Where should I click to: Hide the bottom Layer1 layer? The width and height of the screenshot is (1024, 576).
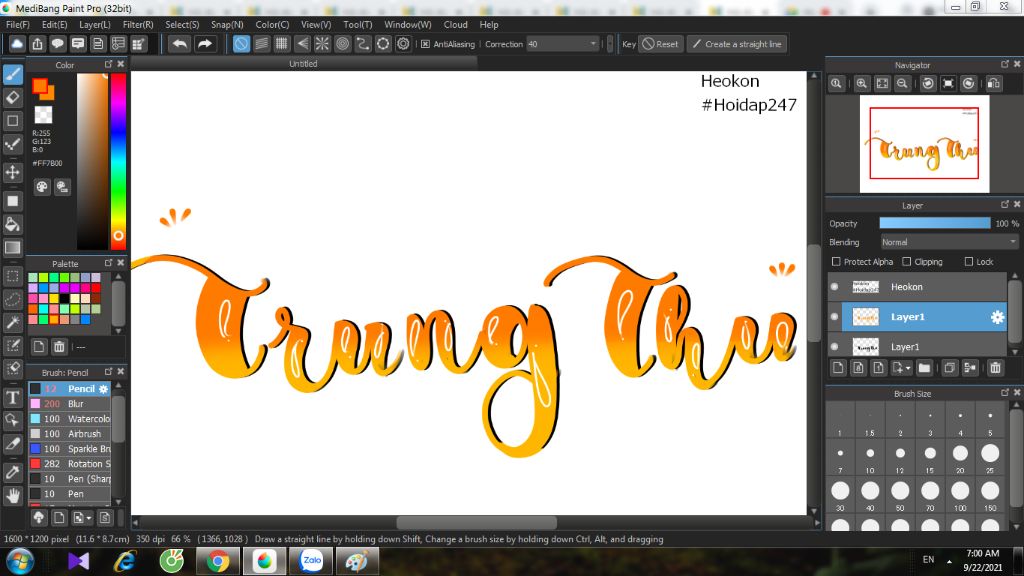click(x=835, y=347)
